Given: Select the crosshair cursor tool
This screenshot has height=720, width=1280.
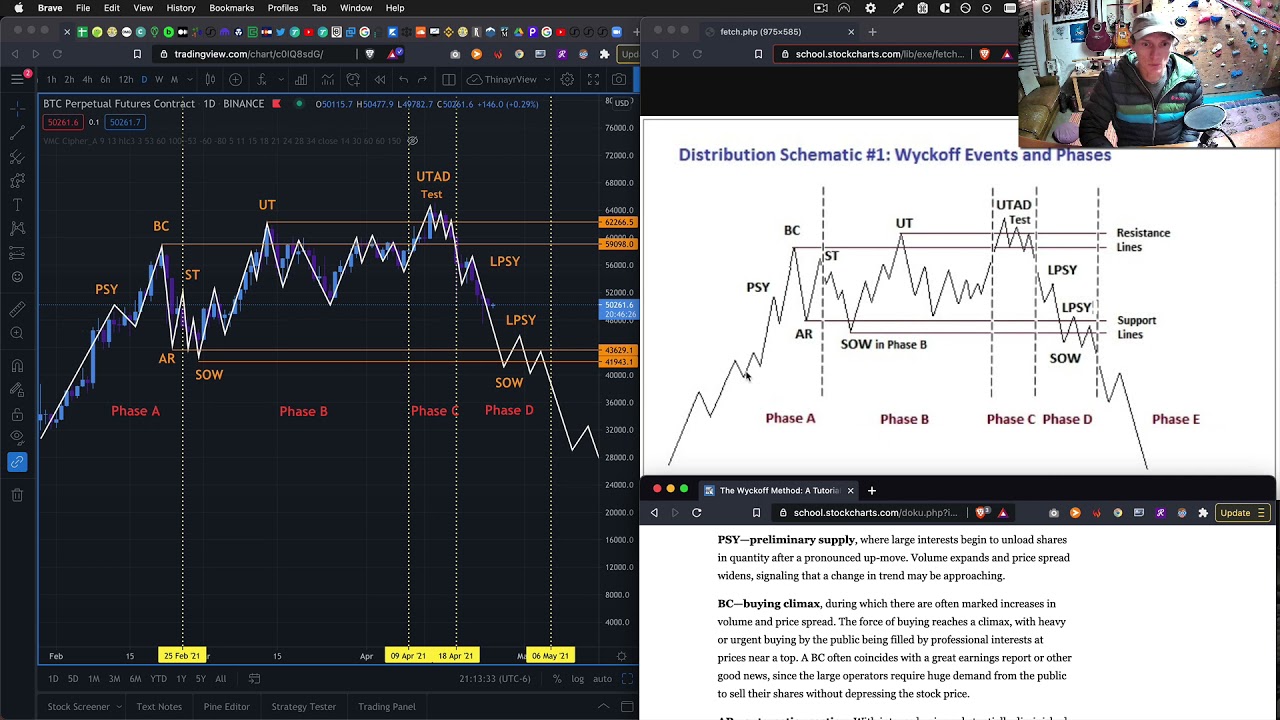Looking at the screenshot, I should [17, 107].
